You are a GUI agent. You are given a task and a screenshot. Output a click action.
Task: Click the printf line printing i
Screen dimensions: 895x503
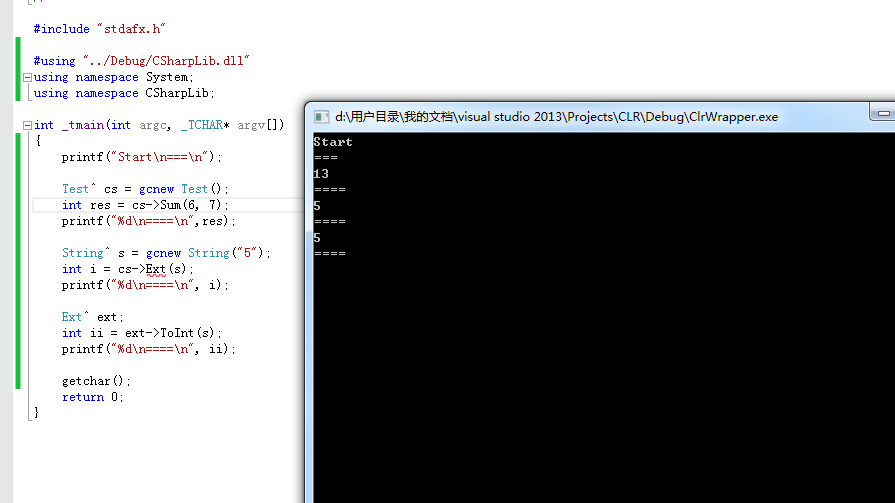coord(145,285)
